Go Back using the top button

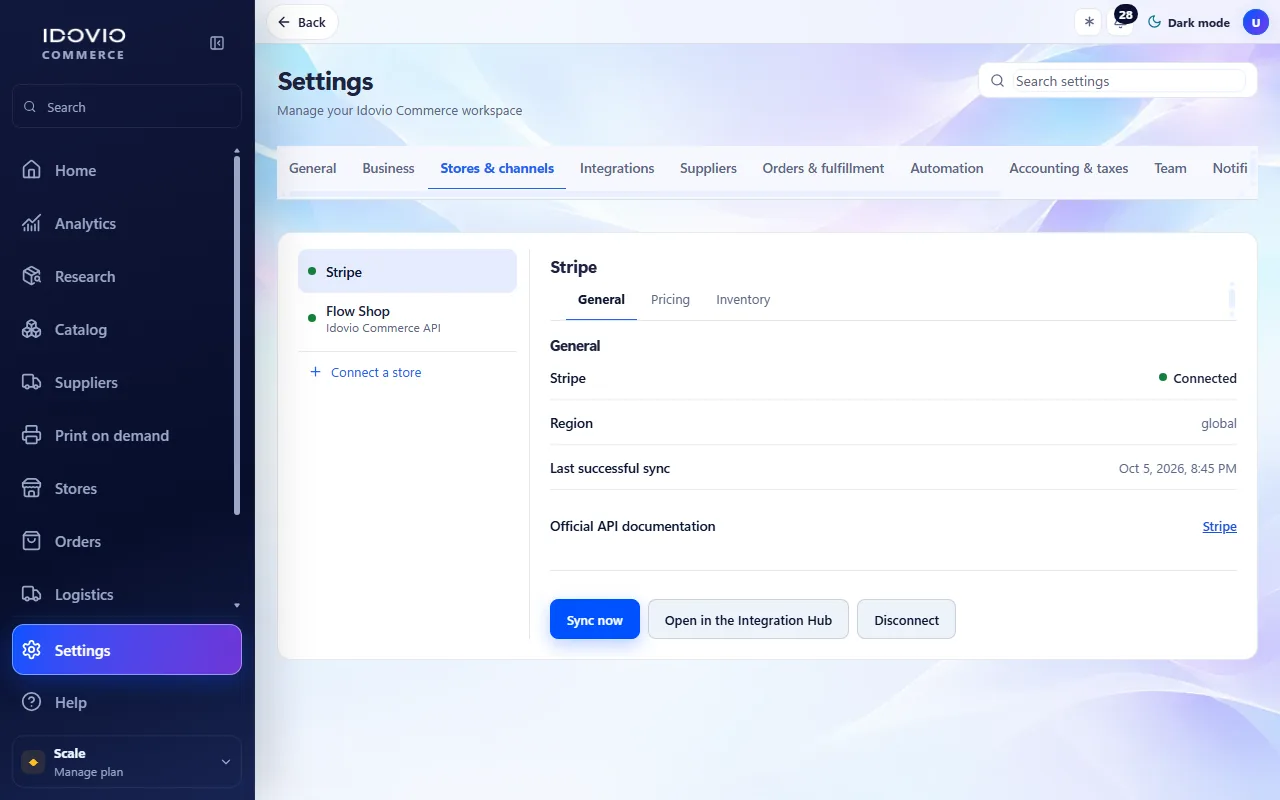coord(302,22)
